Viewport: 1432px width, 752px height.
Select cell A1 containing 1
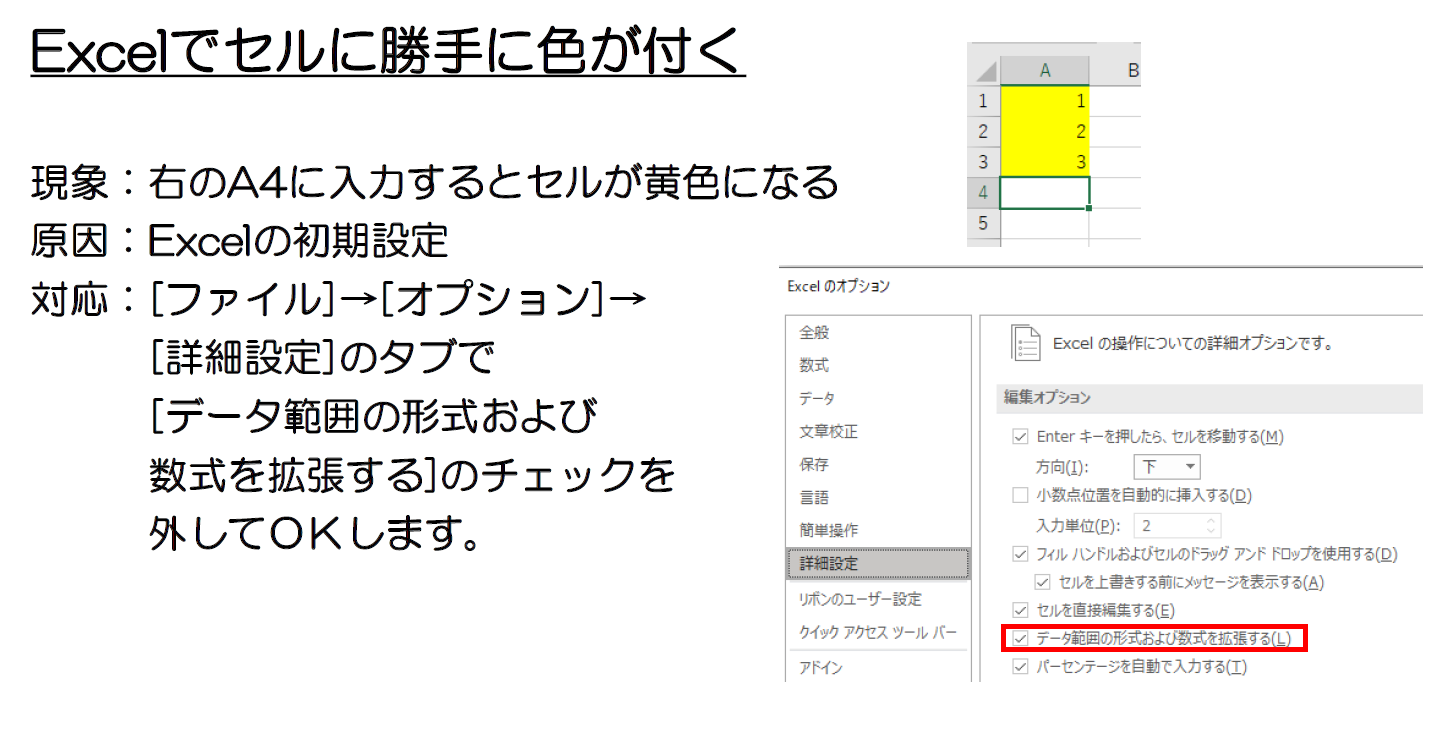[x=1044, y=100]
